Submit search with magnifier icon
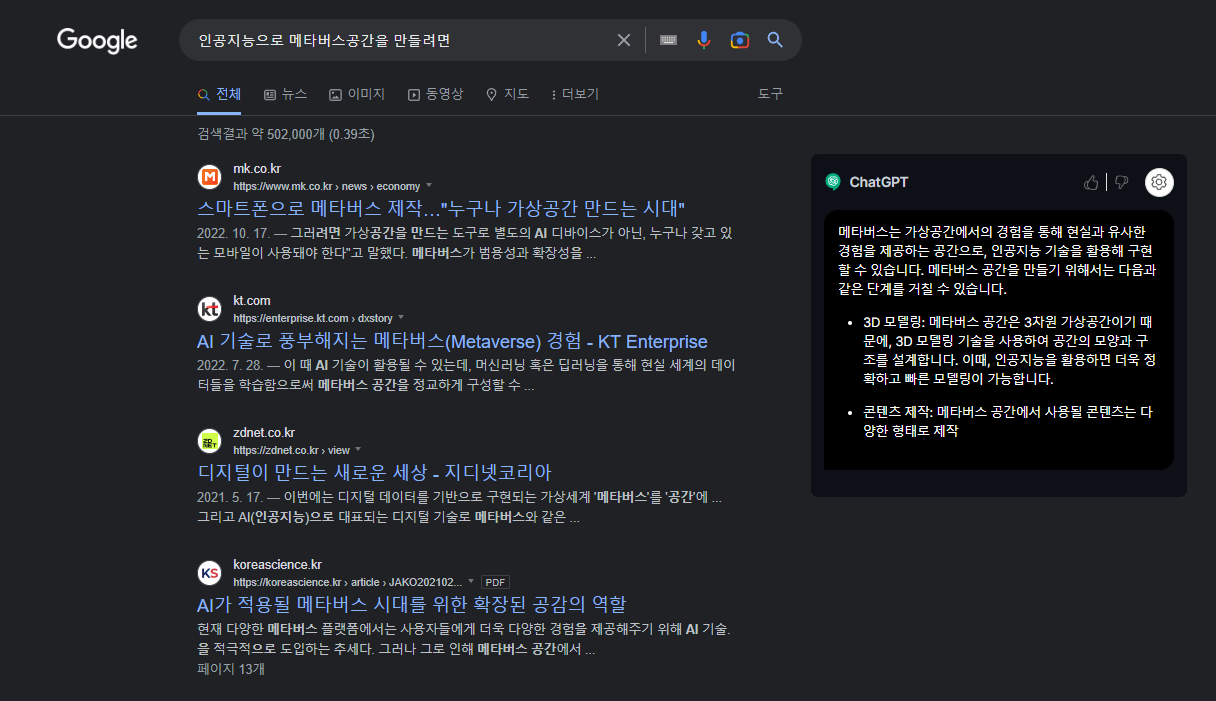Image resolution: width=1216 pixels, height=701 pixels. [x=775, y=40]
